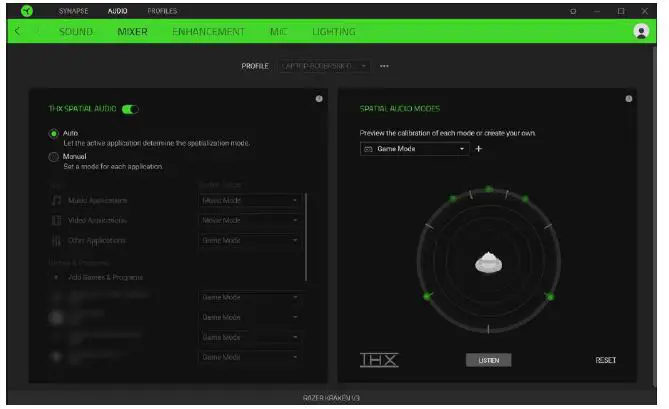
Task: Open info icon in THX Spatial Audio panel
Action: coord(319,99)
